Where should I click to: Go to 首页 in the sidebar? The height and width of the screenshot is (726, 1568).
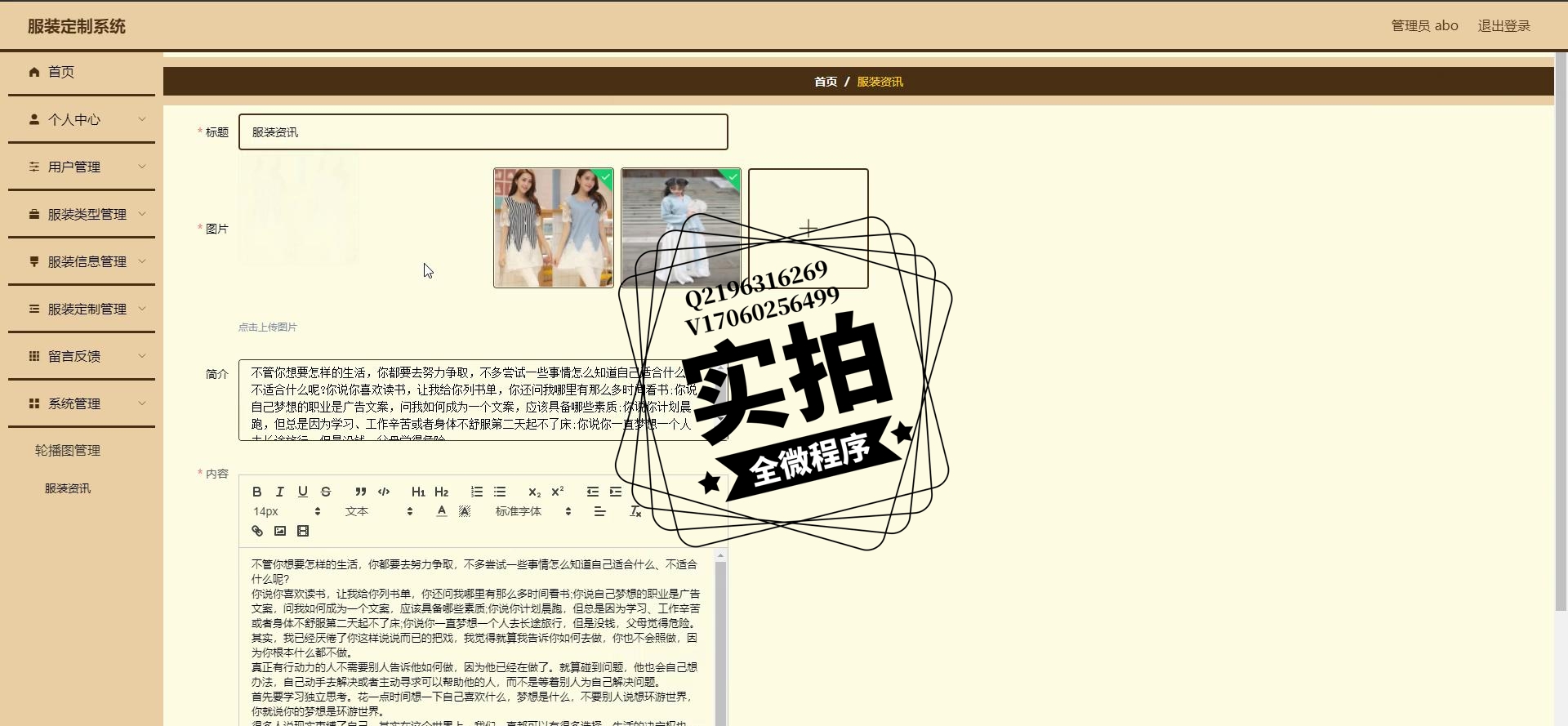point(82,72)
